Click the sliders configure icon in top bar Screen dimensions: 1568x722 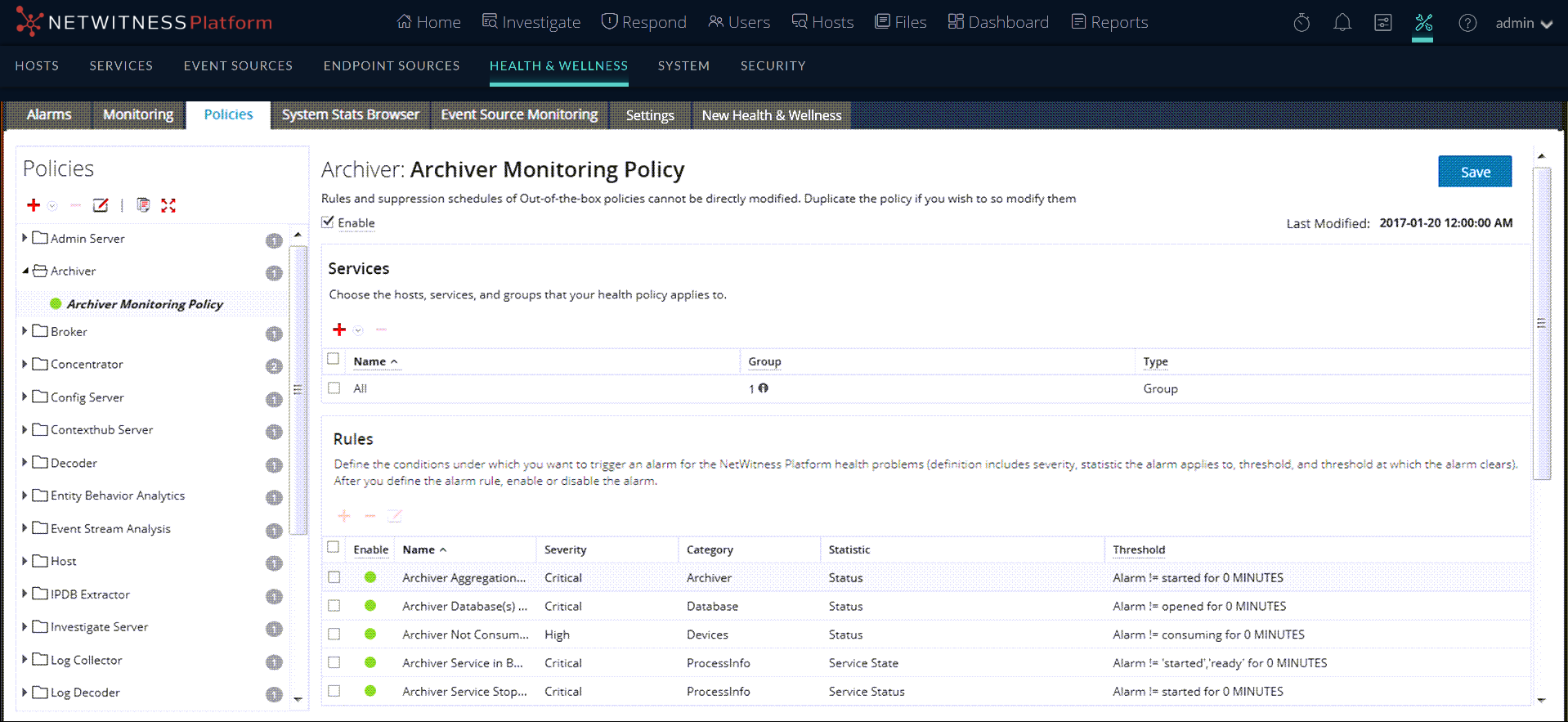[x=1383, y=23]
